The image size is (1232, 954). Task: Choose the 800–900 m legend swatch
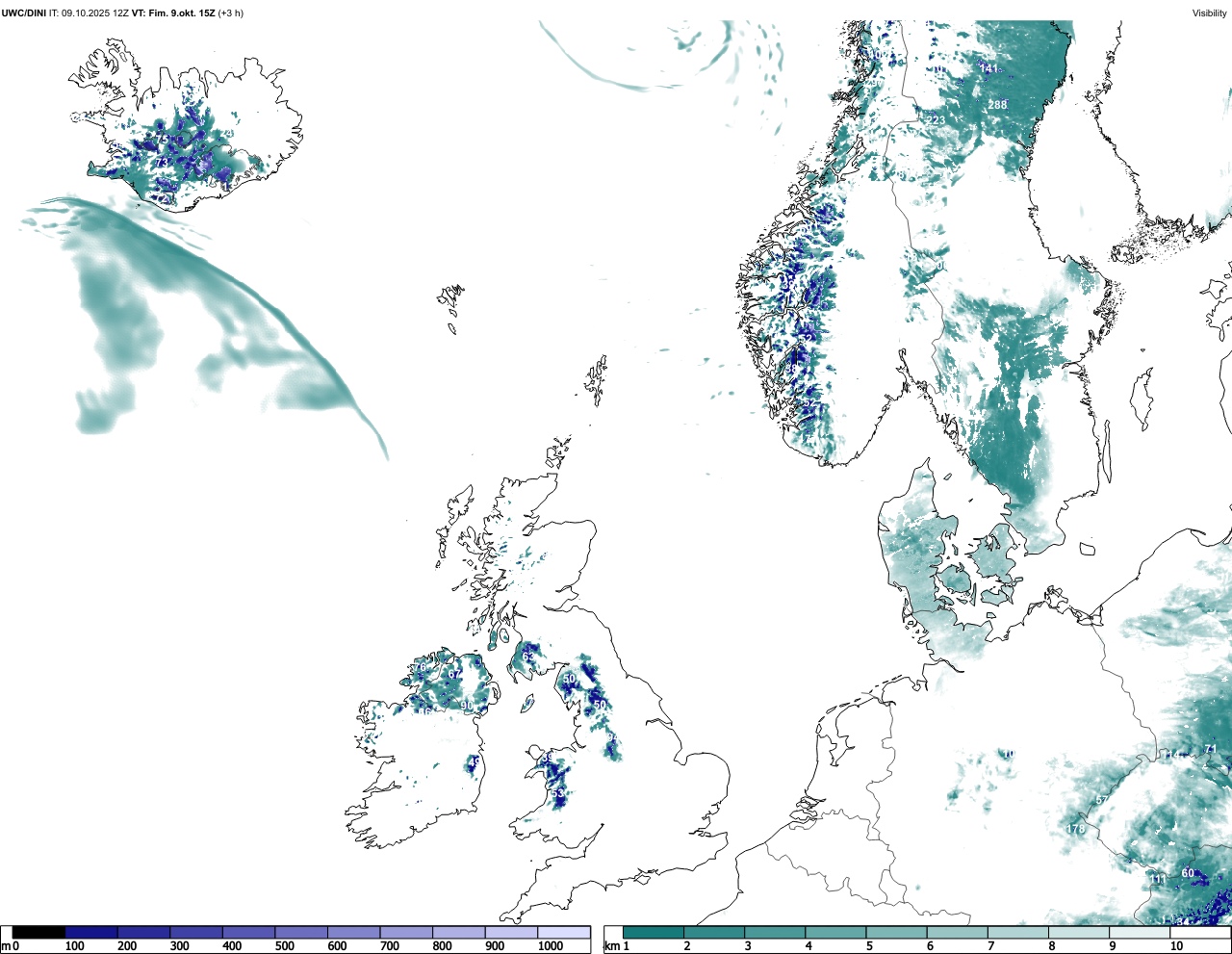(458, 932)
